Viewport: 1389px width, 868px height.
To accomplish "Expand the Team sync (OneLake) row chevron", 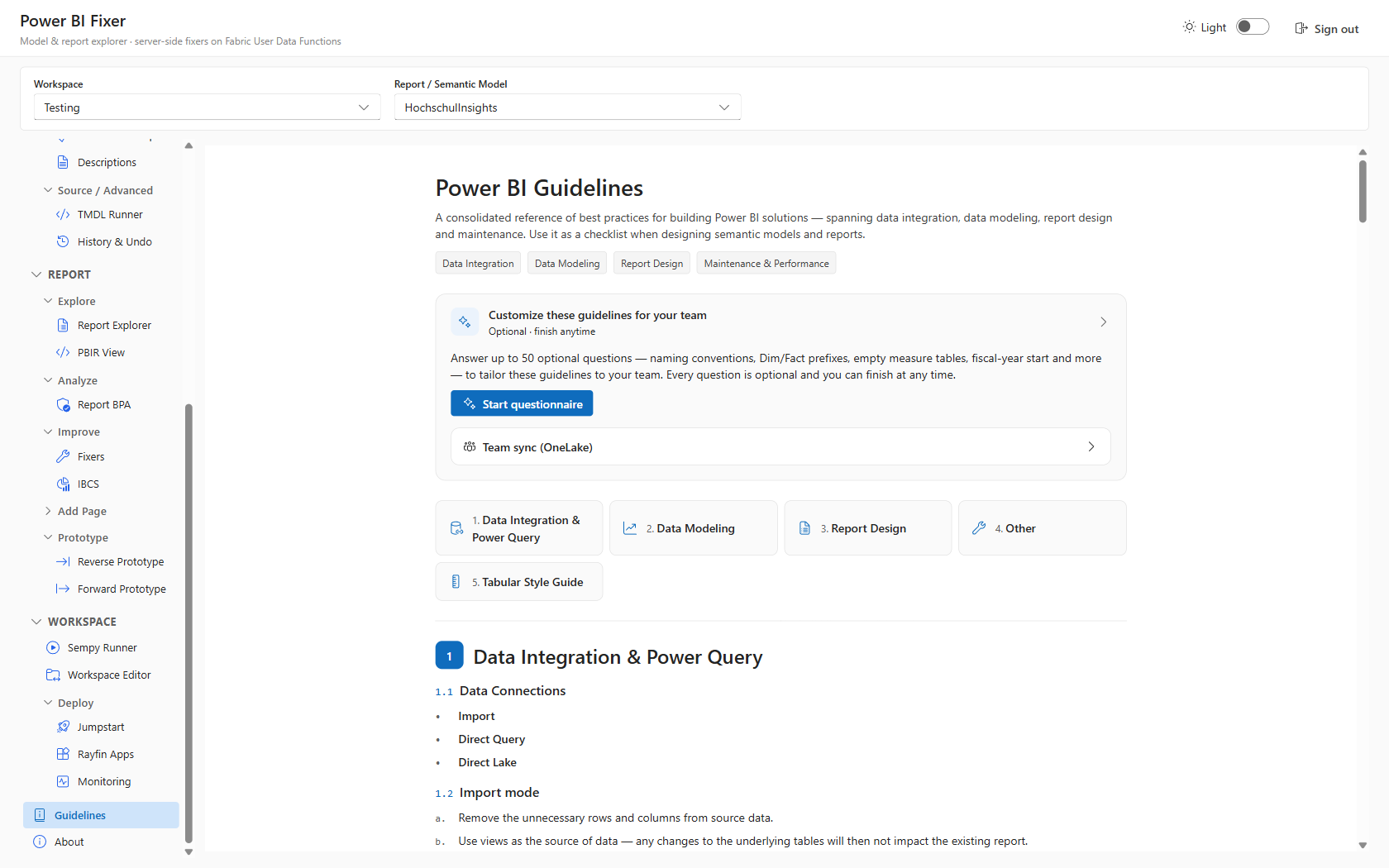I will (x=1091, y=446).
